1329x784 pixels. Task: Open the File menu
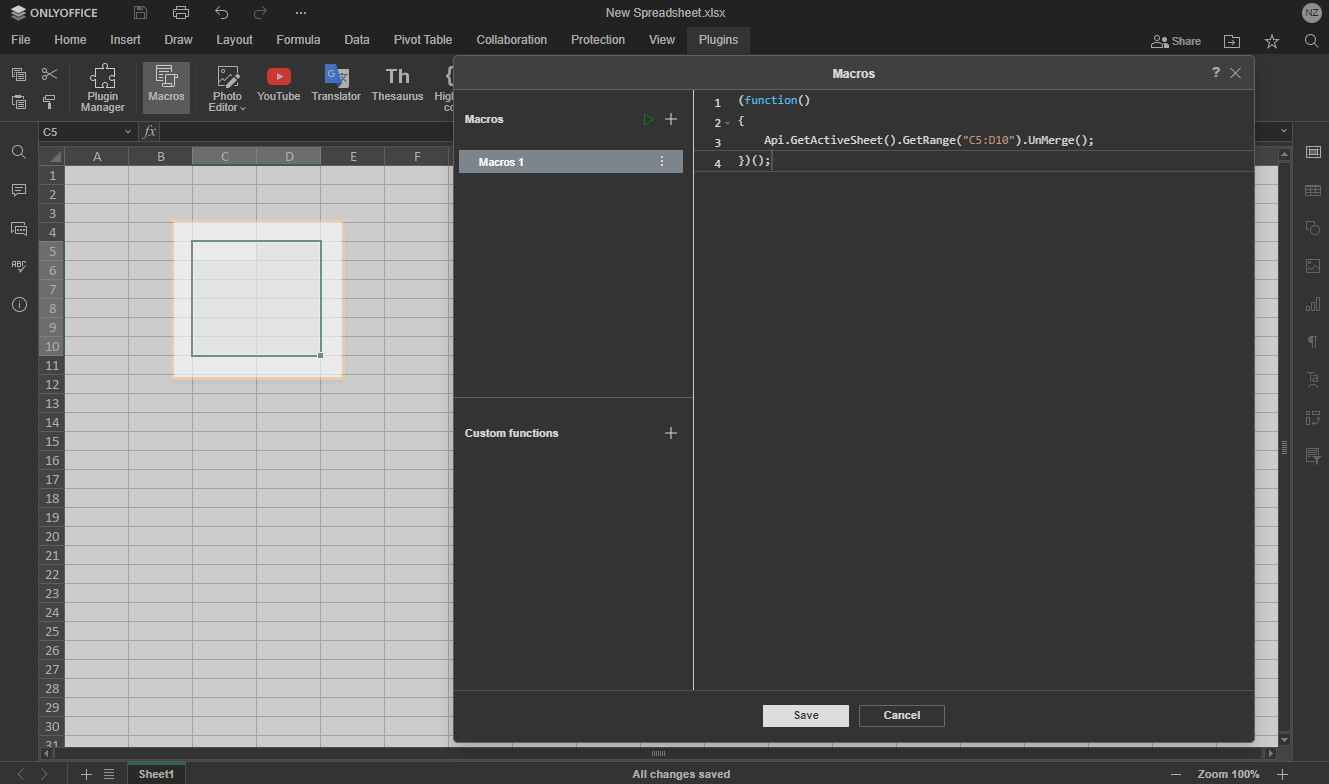[x=20, y=40]
